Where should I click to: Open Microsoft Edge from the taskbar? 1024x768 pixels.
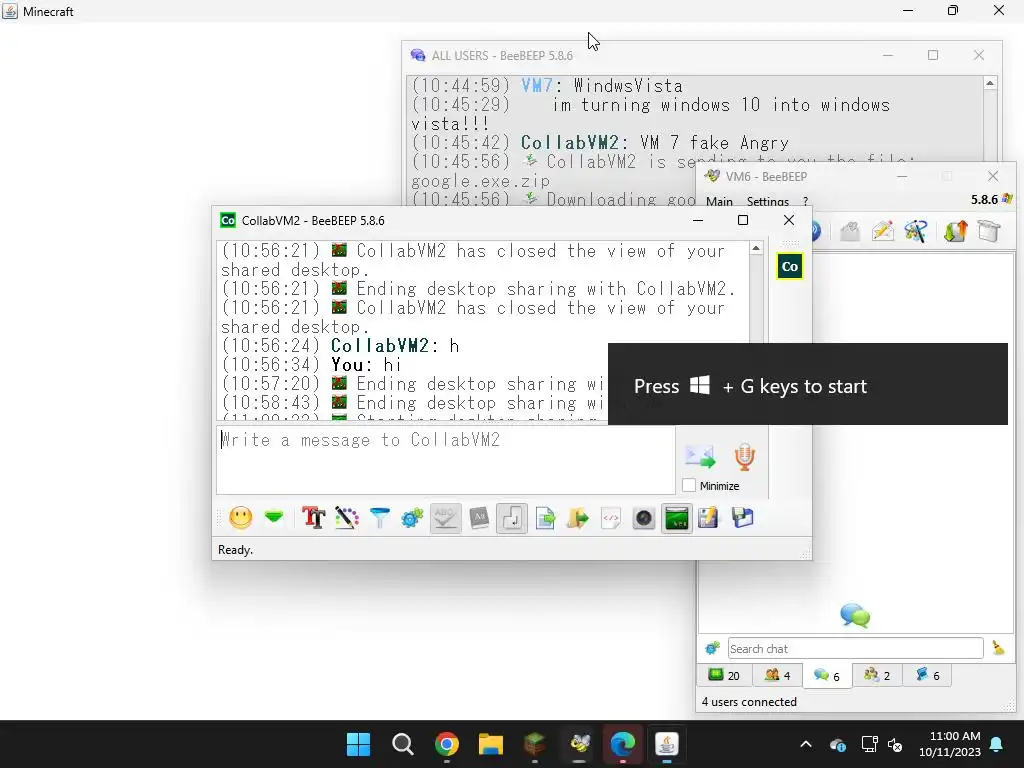coord(623,744)
